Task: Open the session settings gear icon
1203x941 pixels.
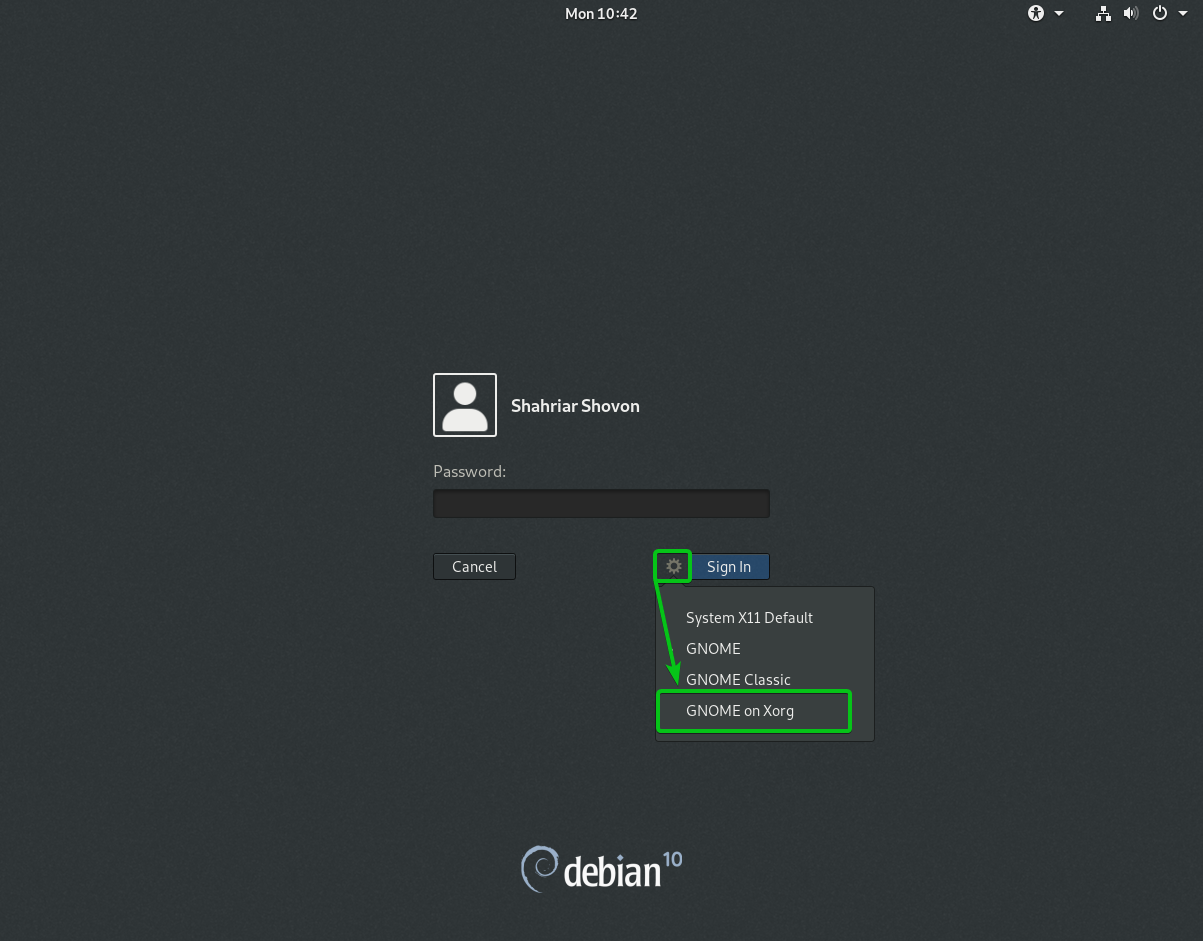Action: [674, 566]
